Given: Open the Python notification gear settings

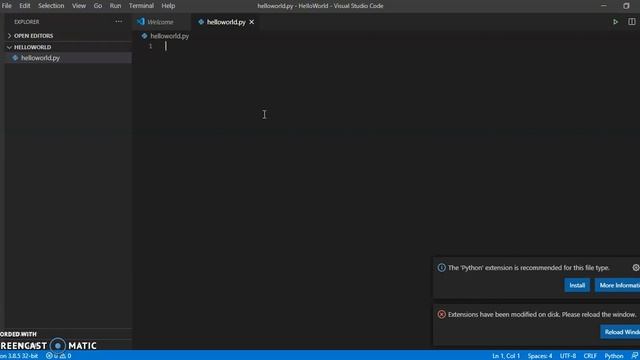Looking at the screenshot, I should (x=636, y=268).
